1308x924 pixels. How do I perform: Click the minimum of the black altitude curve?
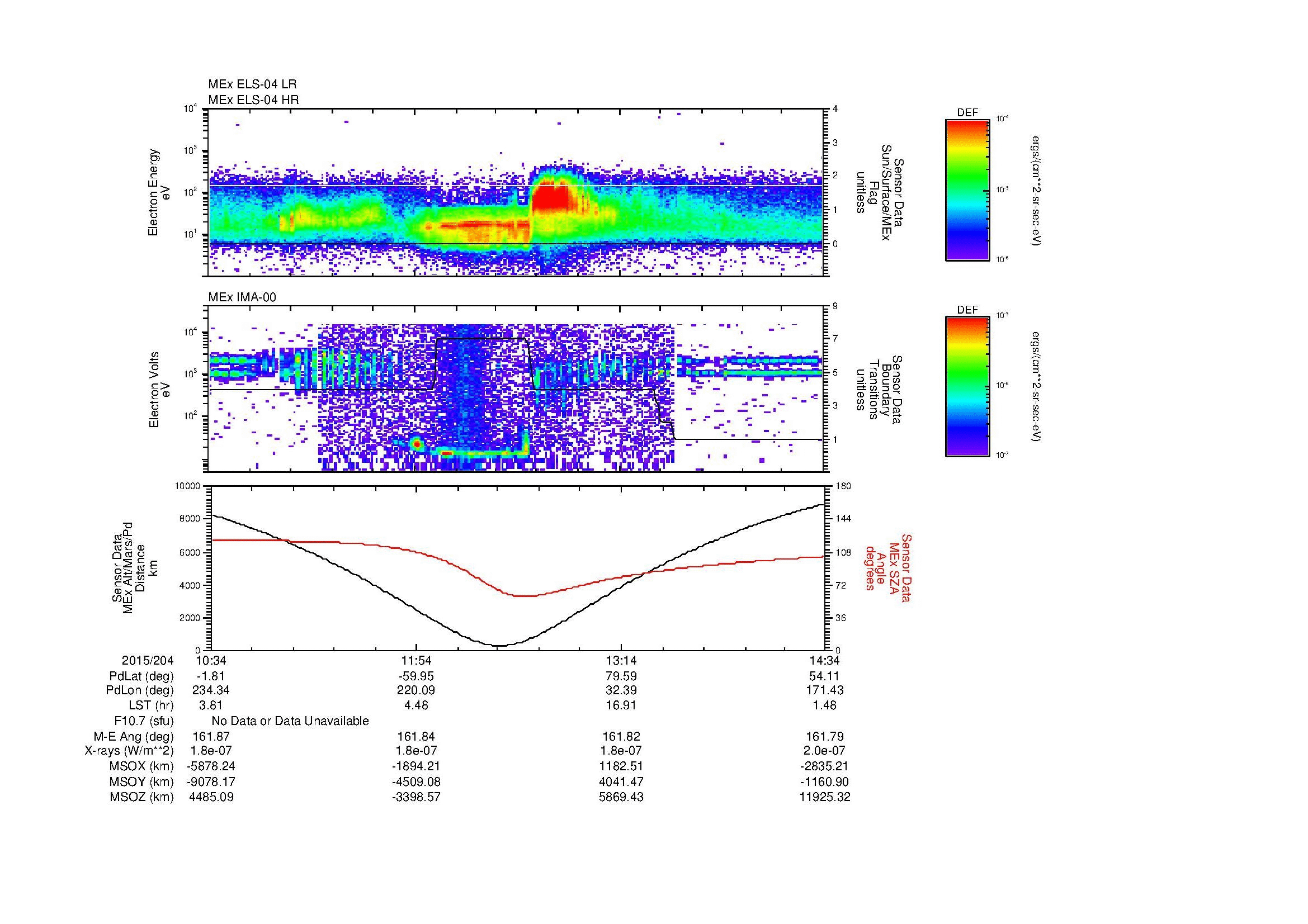point(499,645)
